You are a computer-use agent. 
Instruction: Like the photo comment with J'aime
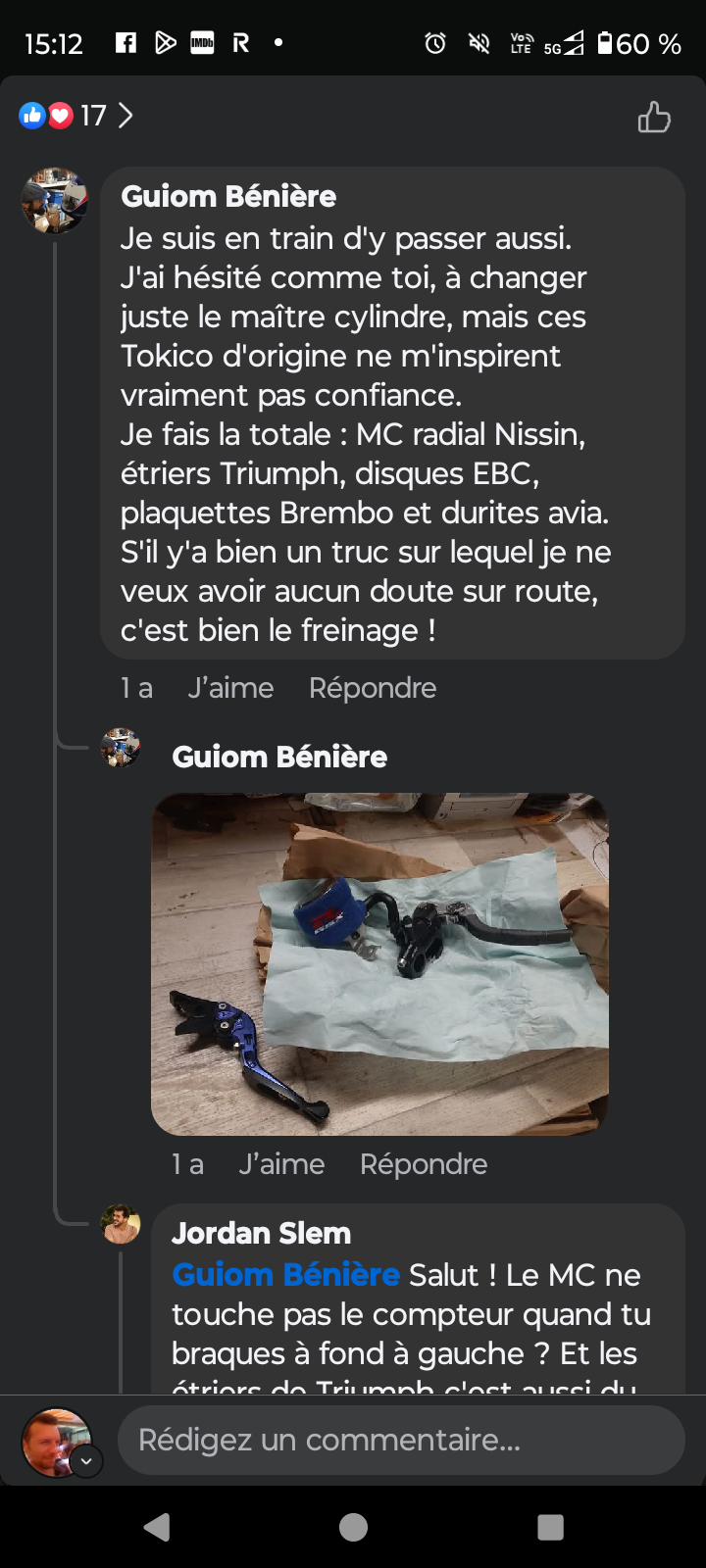point(281,1164)
